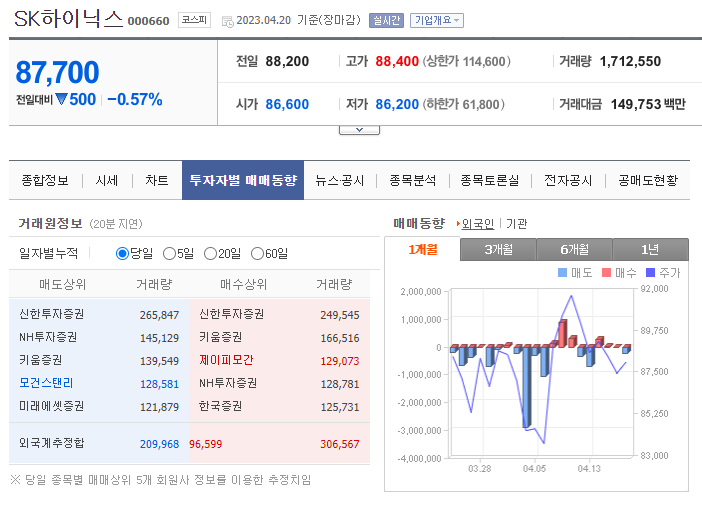Image resolution: width=702 pixels, height=506 pixels.
Task: Click the red 매수 legend swatch
Action: click(606, 272)
